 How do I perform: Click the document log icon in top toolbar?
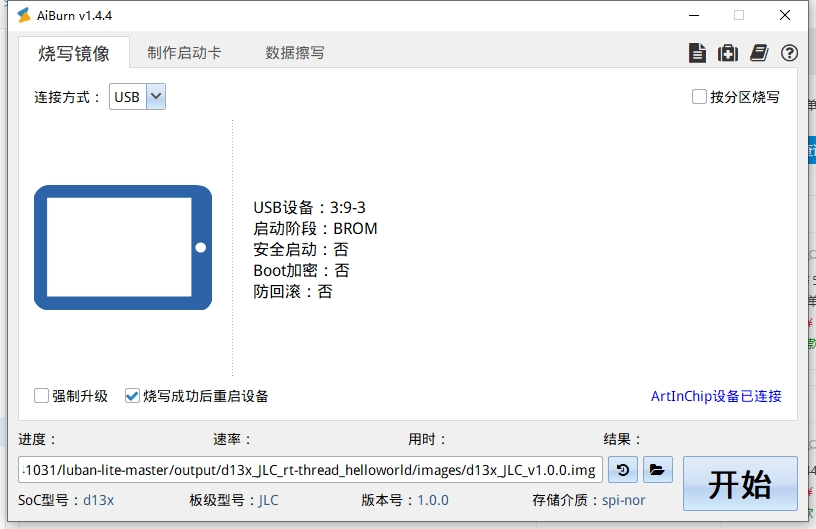click(x=697, y=53)
